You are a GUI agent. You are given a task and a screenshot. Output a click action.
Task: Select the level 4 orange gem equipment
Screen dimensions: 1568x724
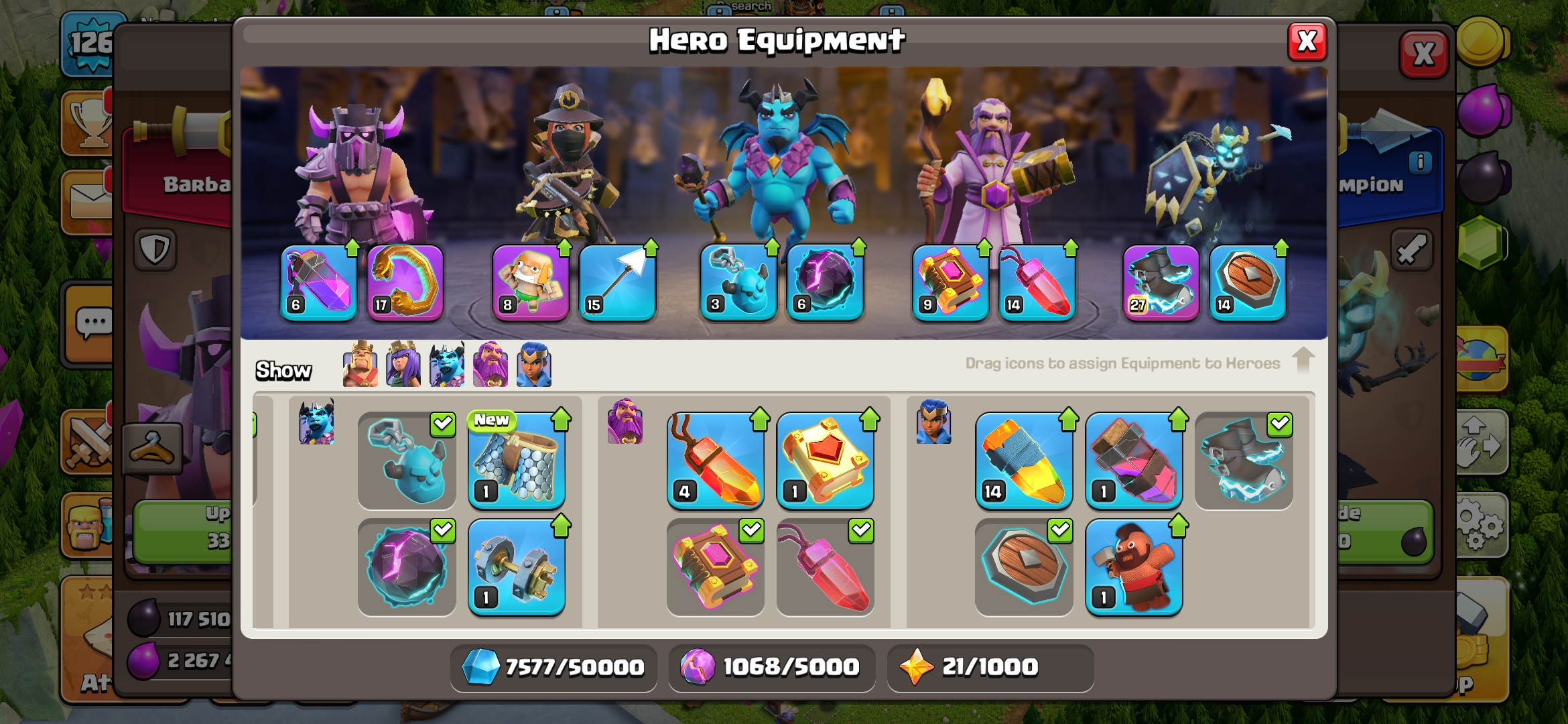pyautogui.click(x=716, y=461)
